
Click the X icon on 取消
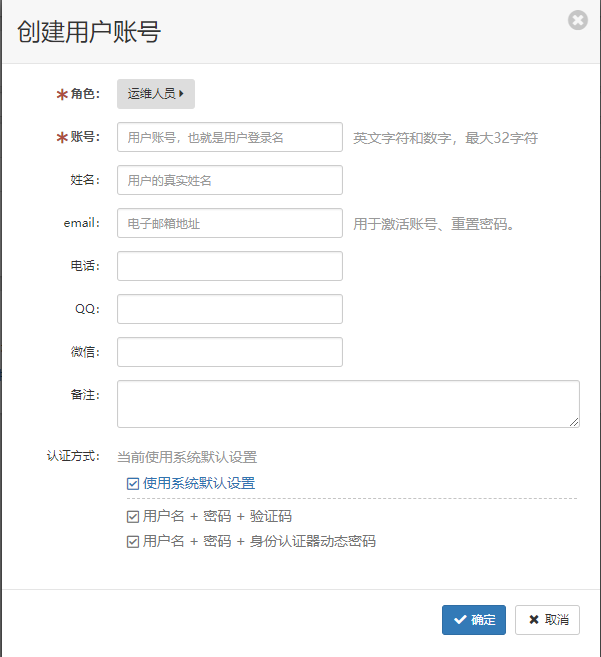click(x=534, y=620)
